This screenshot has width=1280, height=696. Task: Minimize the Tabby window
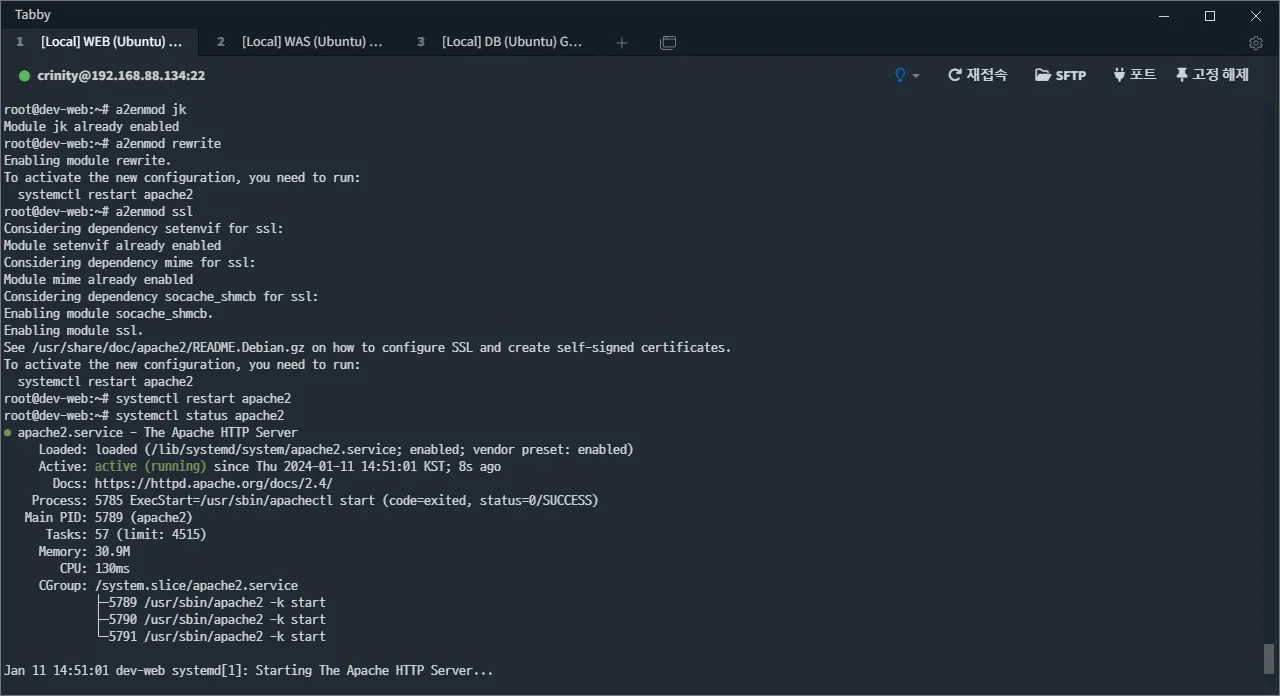[x=1164, y=15]
